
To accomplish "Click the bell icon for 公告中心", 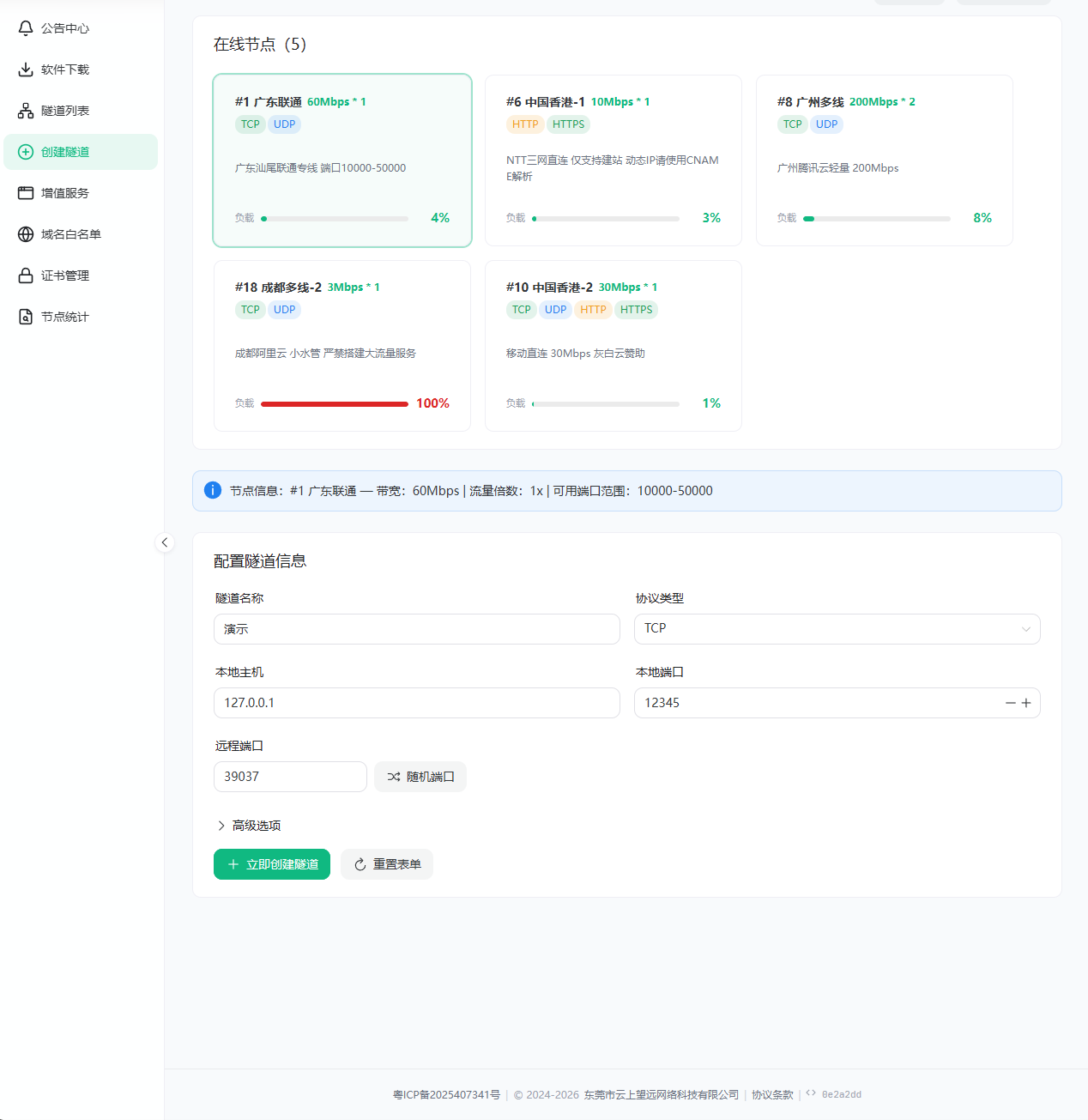I will tap(26, 28).
